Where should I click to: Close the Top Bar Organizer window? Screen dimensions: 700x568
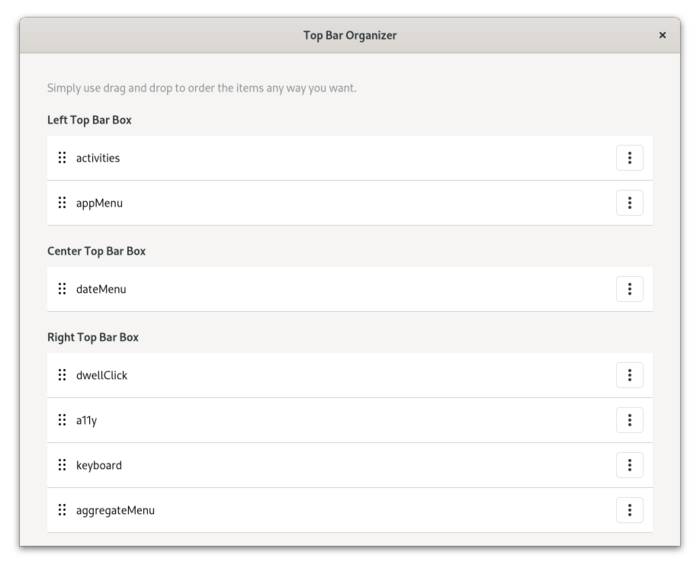(x=662, y=35)
